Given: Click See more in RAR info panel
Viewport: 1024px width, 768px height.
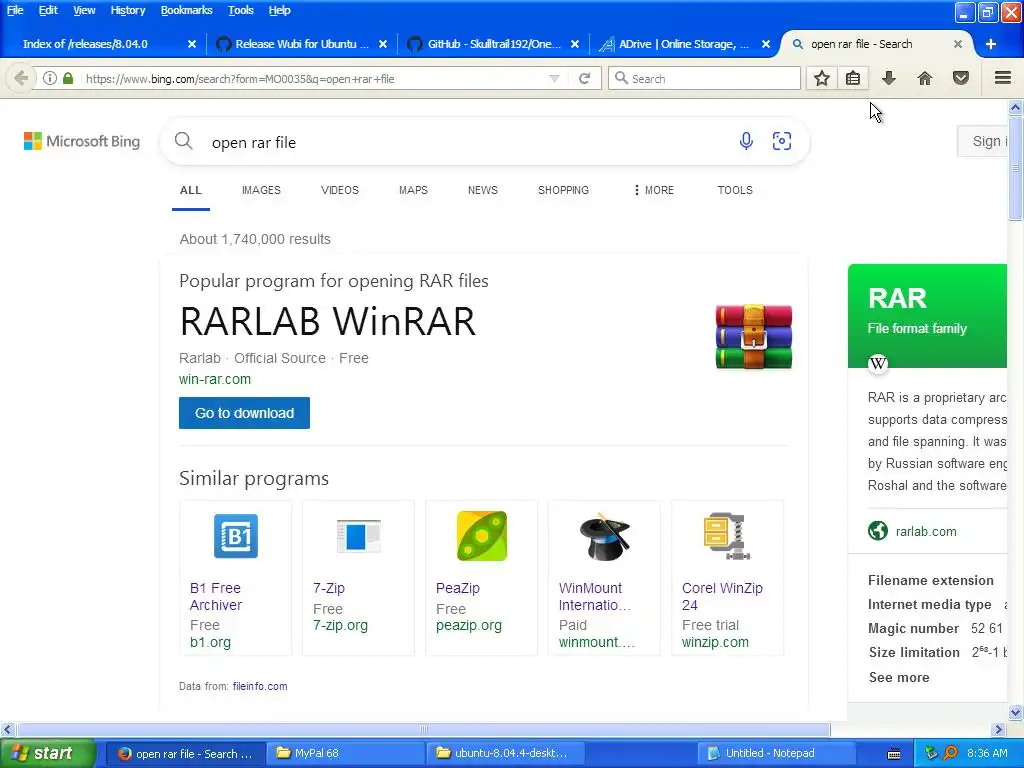Looking at the screenshot, I should [x=899, y=677].
